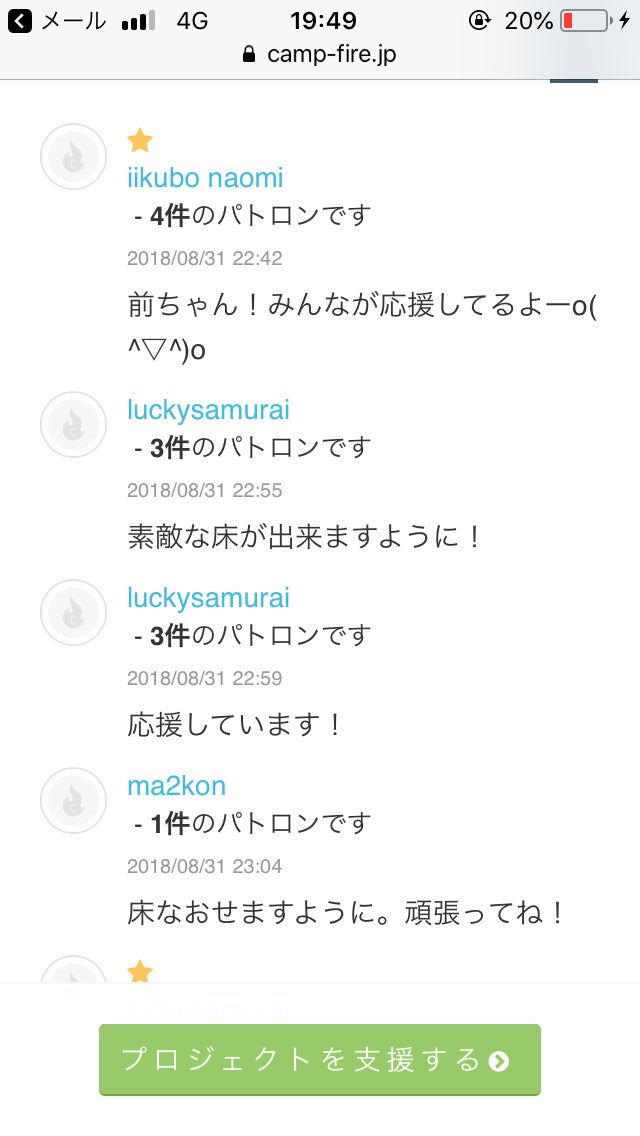640x1136 pixels.
Task: Tap the gold star above iikubo naomi
Action: click(x=140, y=141)
